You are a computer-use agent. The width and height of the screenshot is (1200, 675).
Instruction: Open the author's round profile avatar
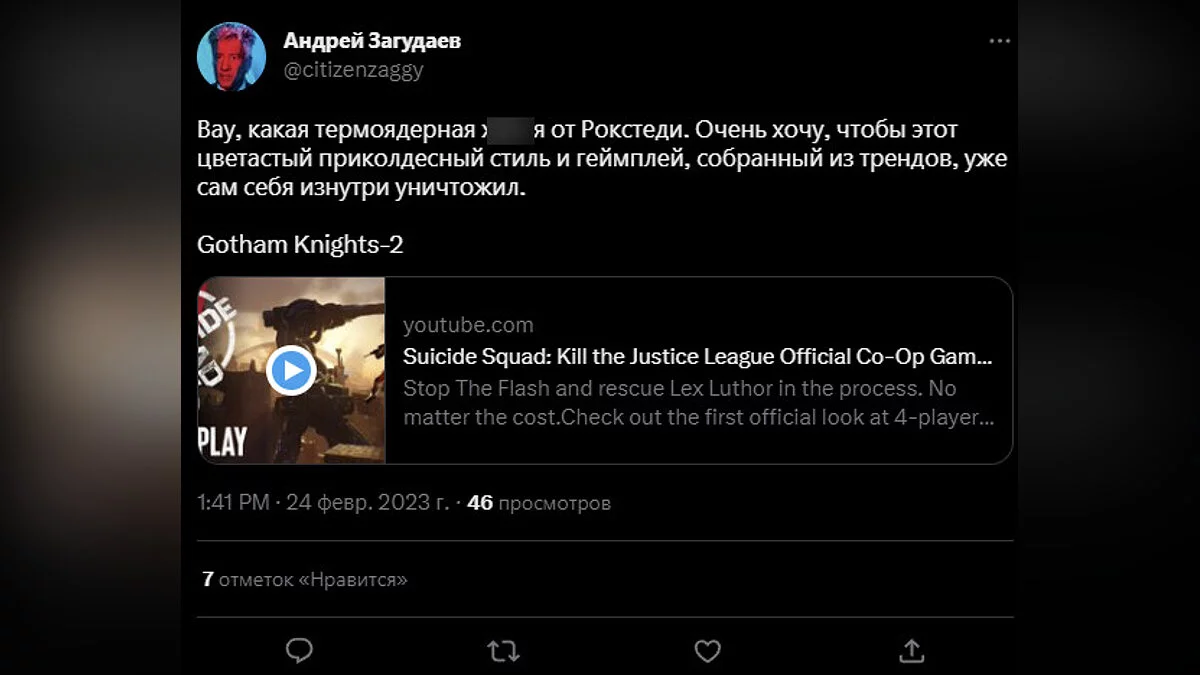232,56
